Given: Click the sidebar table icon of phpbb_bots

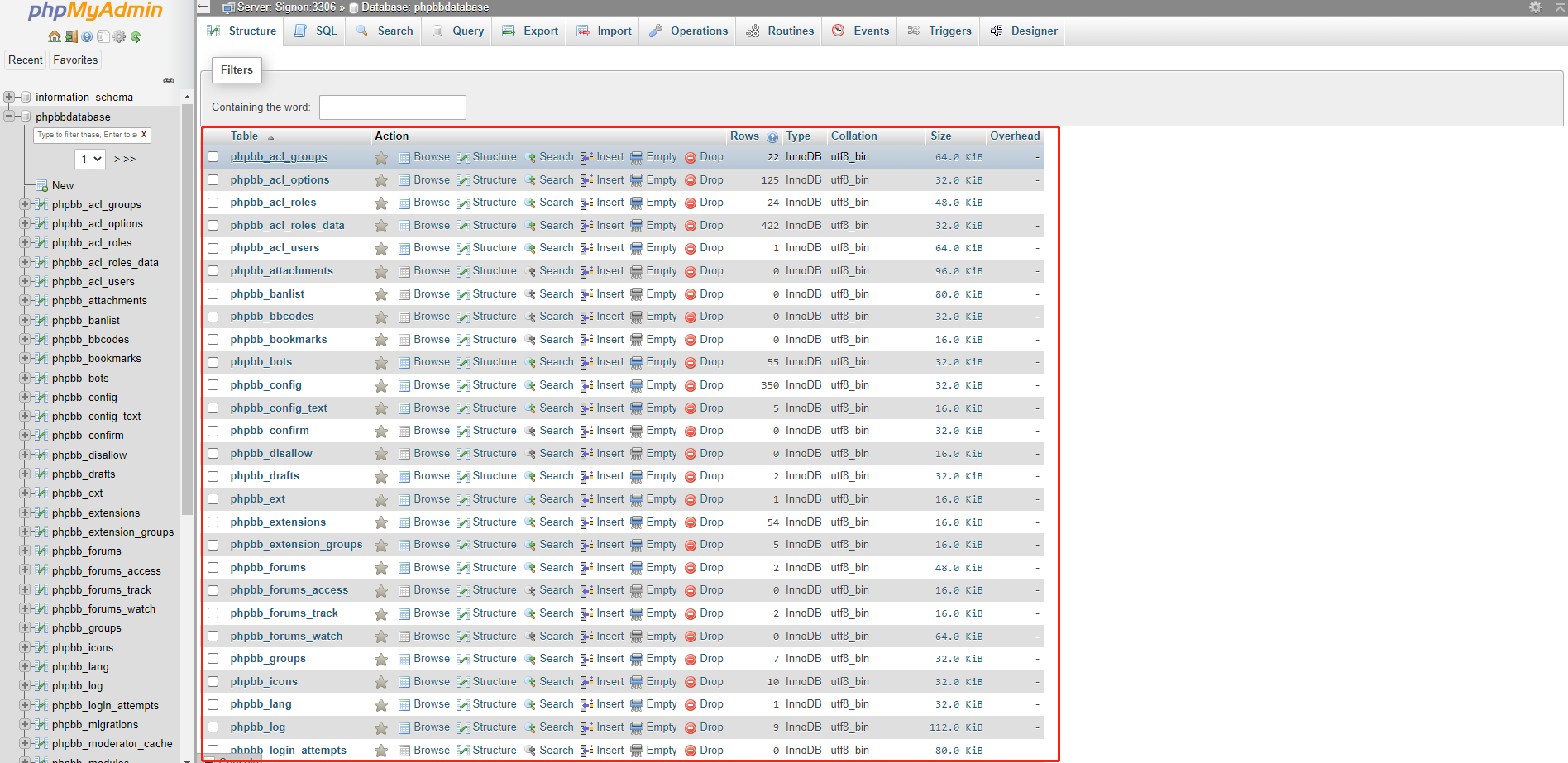Looking at the screenshot, I should [41, 378].
